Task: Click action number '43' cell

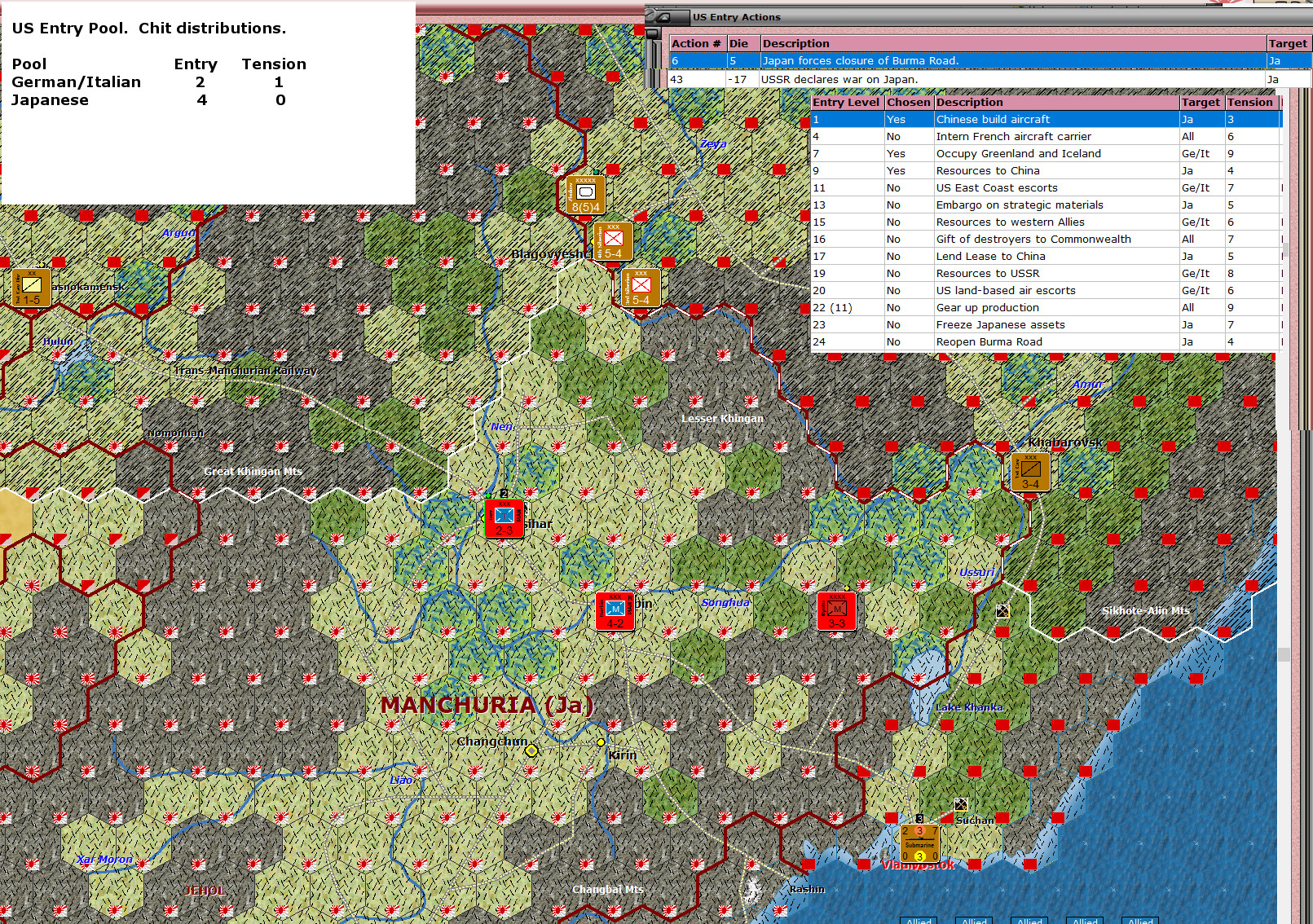Action: [x=698, y=79]
